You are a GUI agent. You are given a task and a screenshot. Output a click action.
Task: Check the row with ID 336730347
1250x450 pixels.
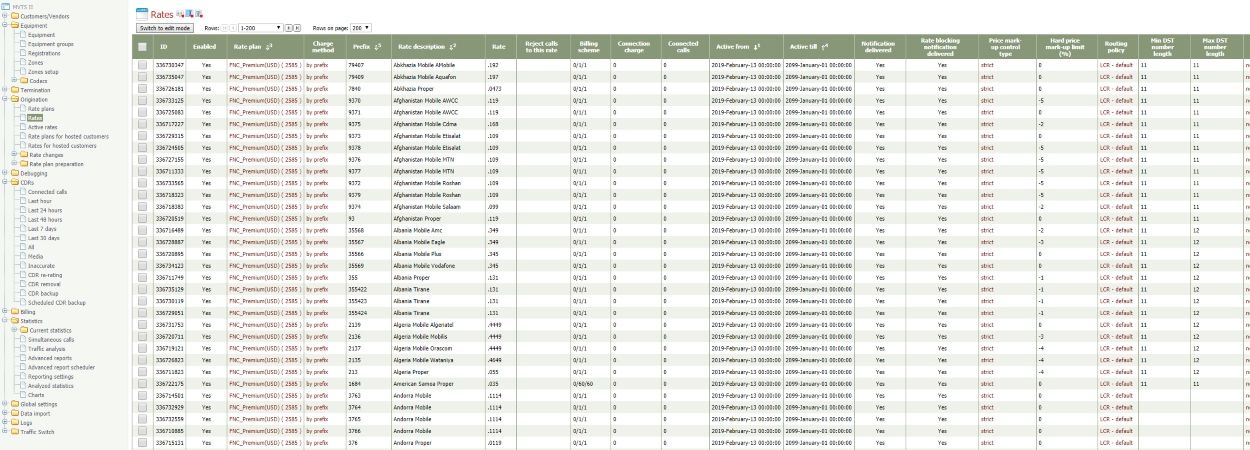point(142,64)
